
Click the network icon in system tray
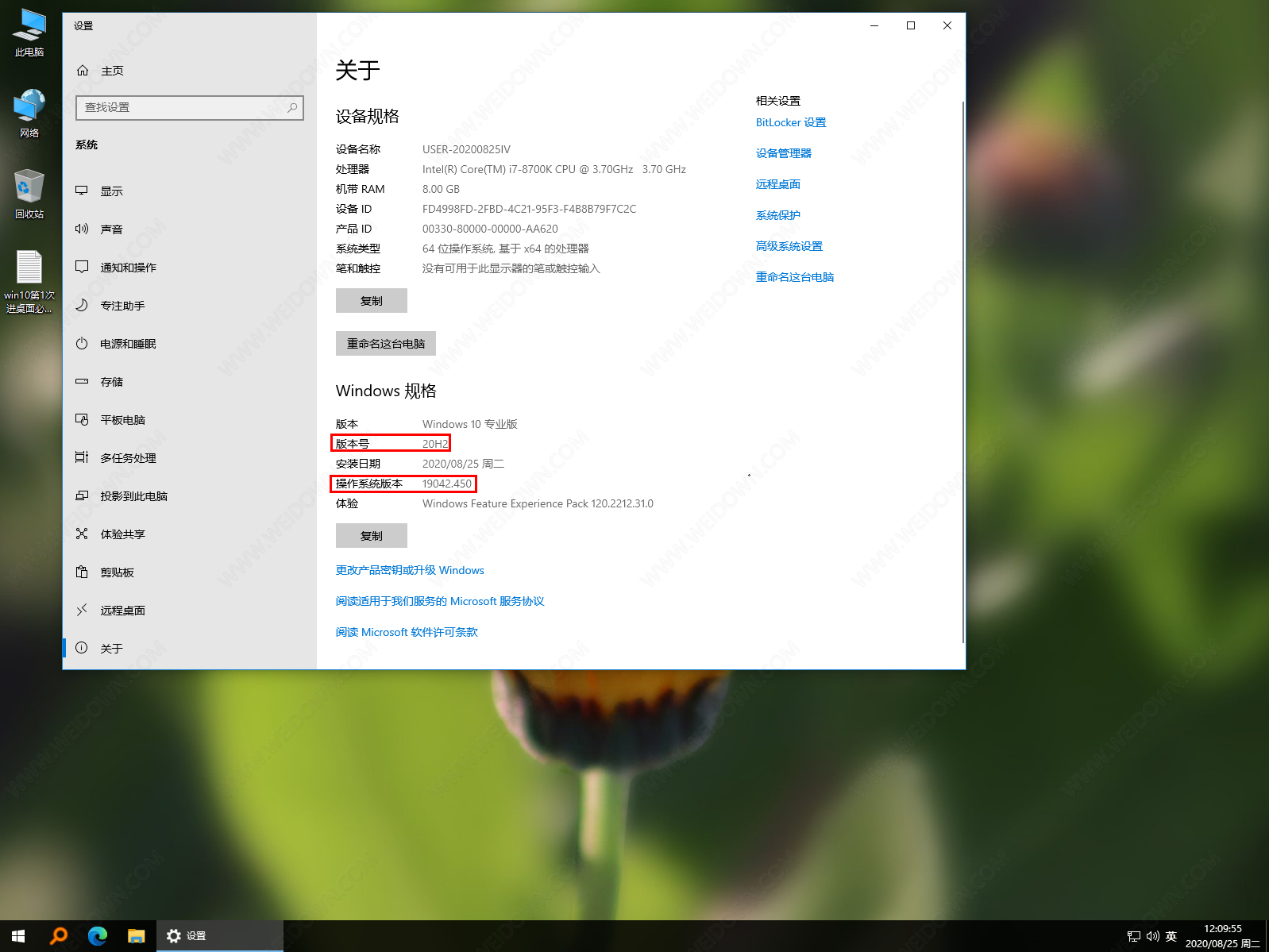(x=1134, y=936)
